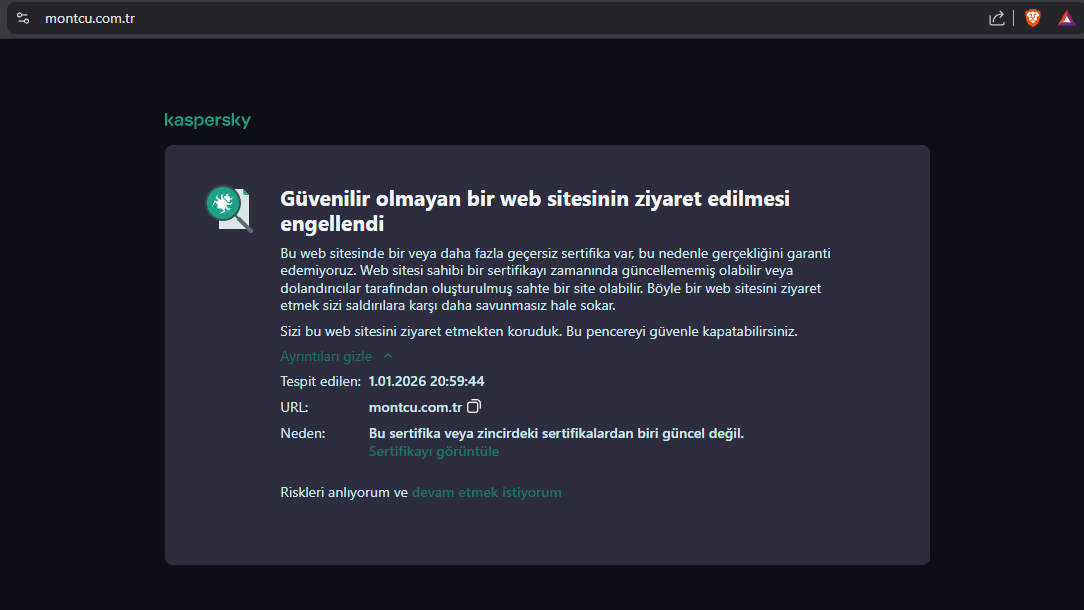Open Brave Shields lion icon
1084x610 pixels.
click(1033, 19)
